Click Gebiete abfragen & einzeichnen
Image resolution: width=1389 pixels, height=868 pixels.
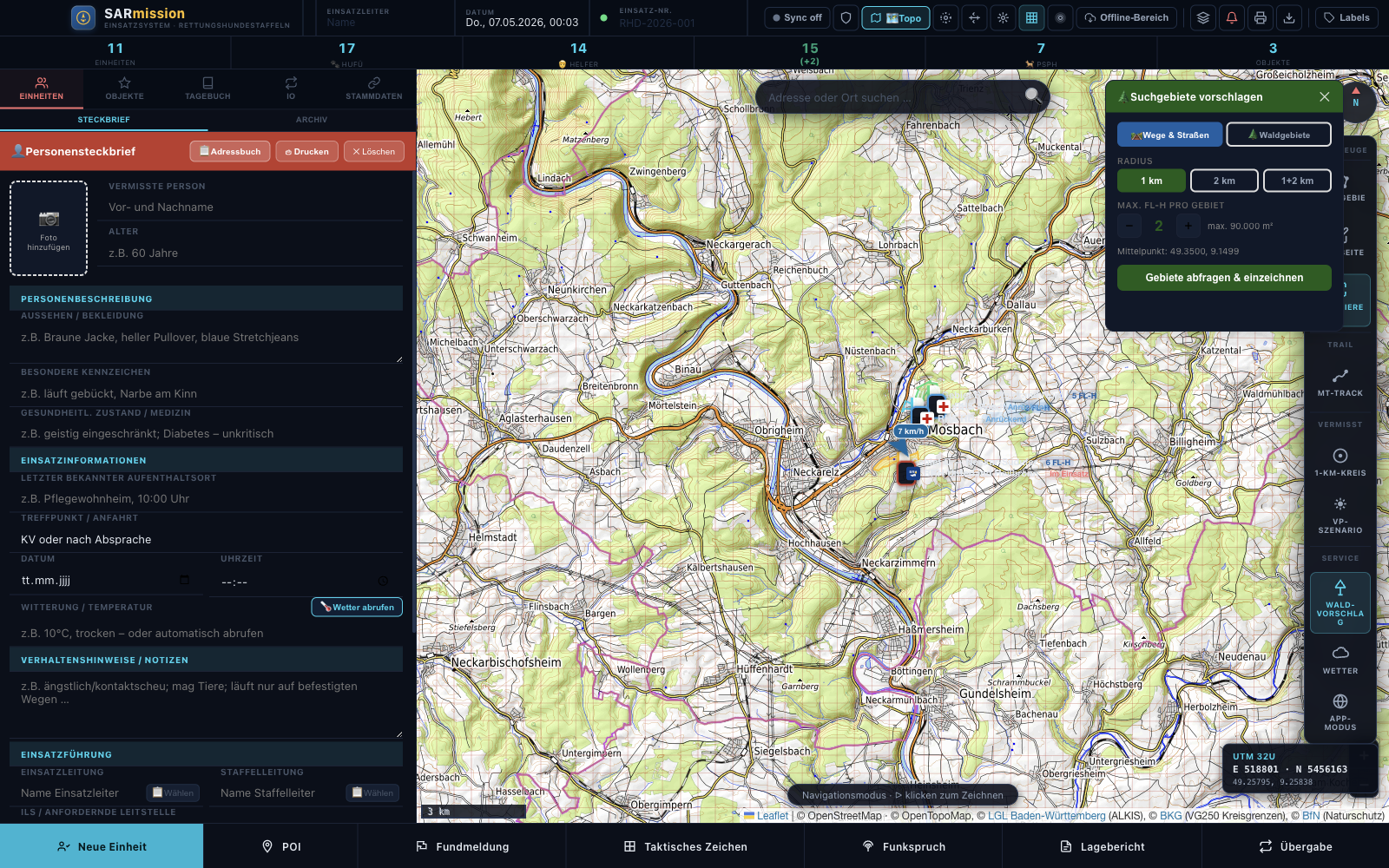point(1224,278)
